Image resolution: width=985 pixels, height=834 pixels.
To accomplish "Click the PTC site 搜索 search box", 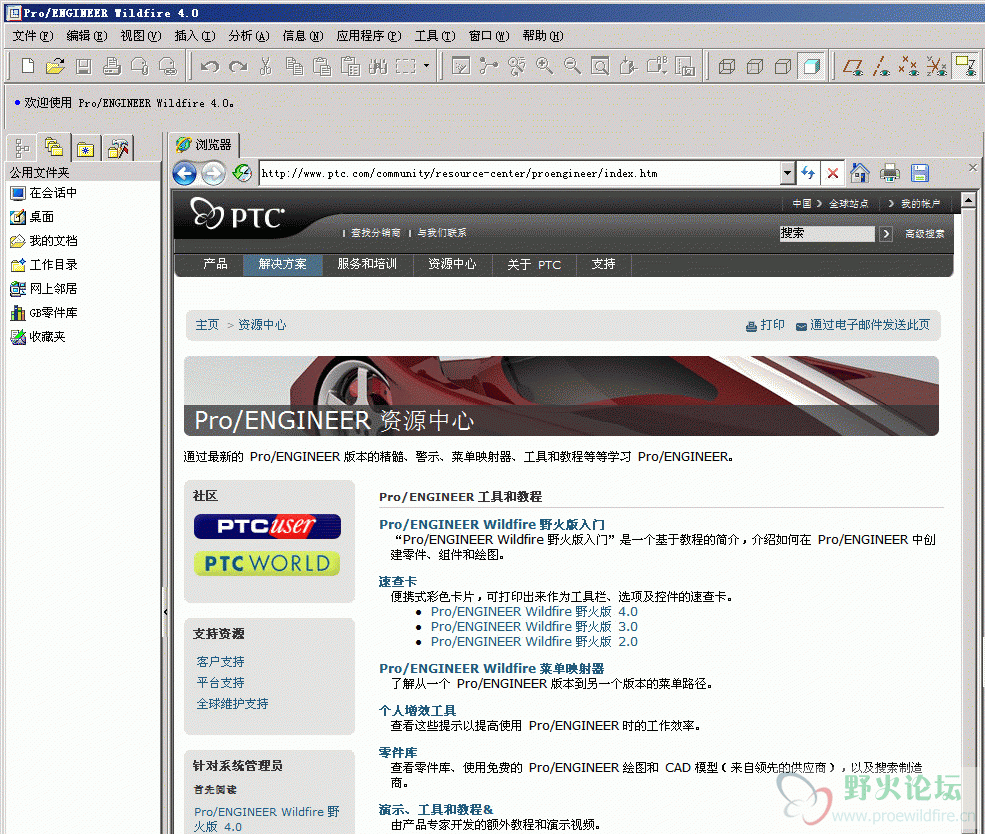I will 827,234.
